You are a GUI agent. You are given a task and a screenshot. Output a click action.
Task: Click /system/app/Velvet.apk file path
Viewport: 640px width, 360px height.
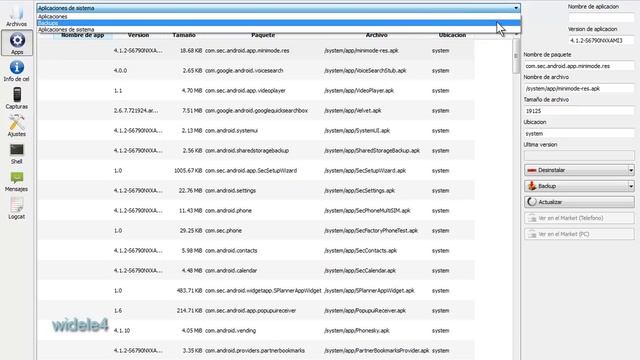click(353, 111)
